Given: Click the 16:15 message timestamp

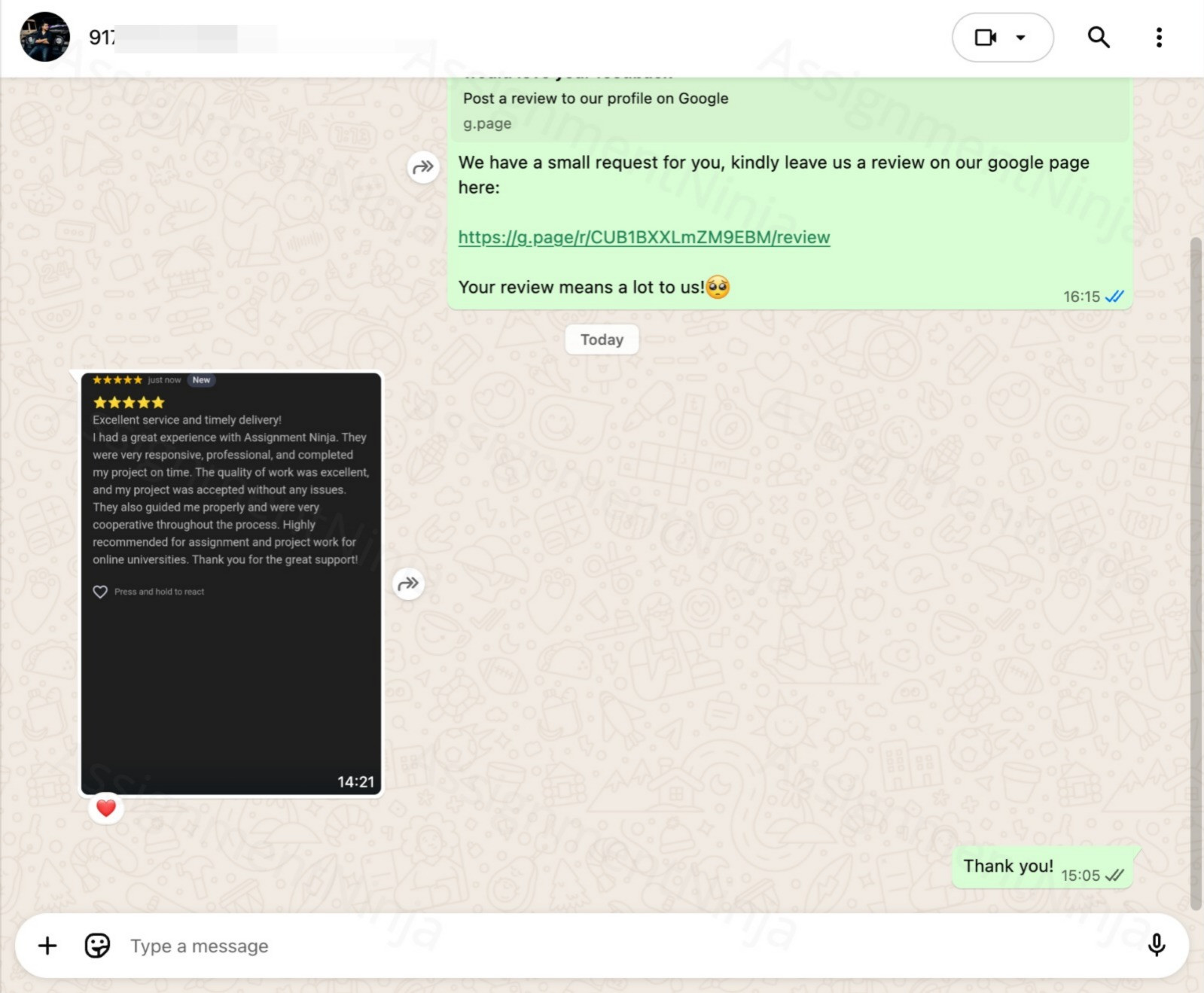Looking at the screenshot, I should [x=1081, y=297].
